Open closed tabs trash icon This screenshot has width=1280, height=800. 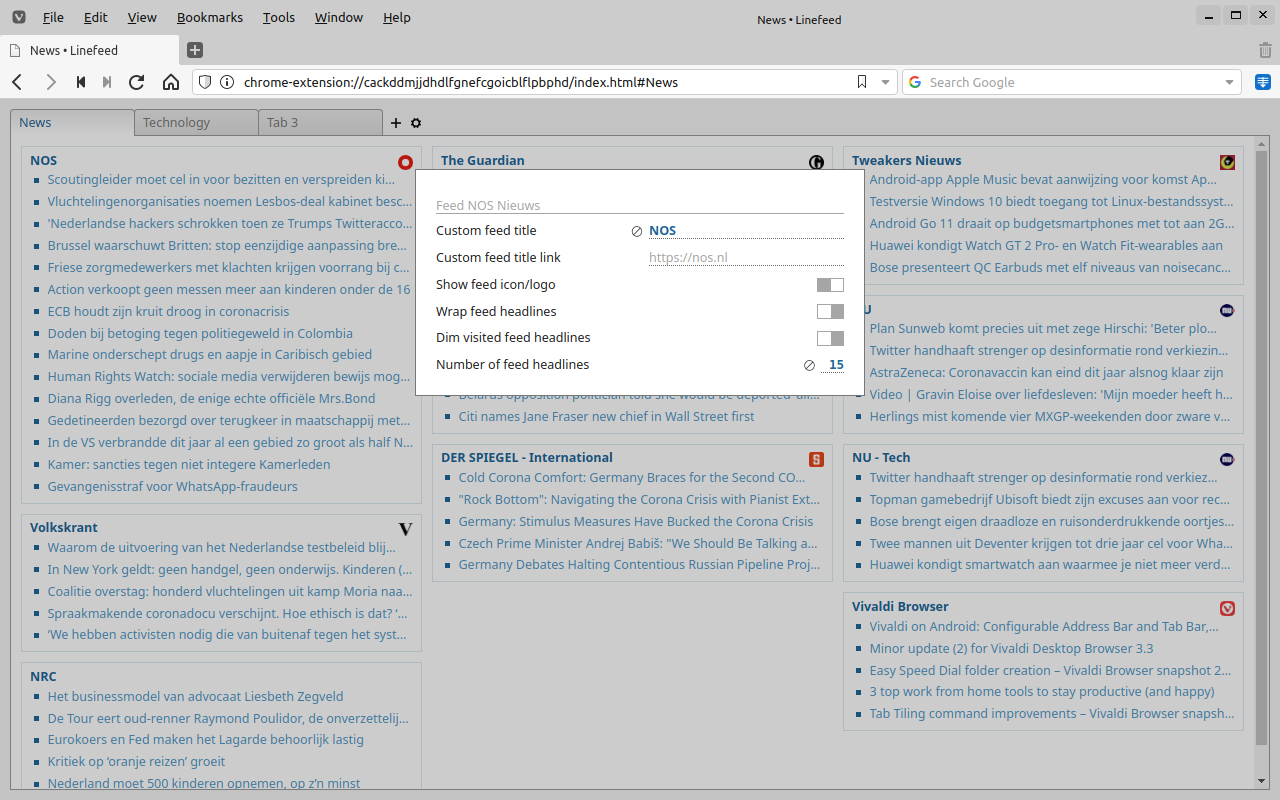pos(1265,50)
